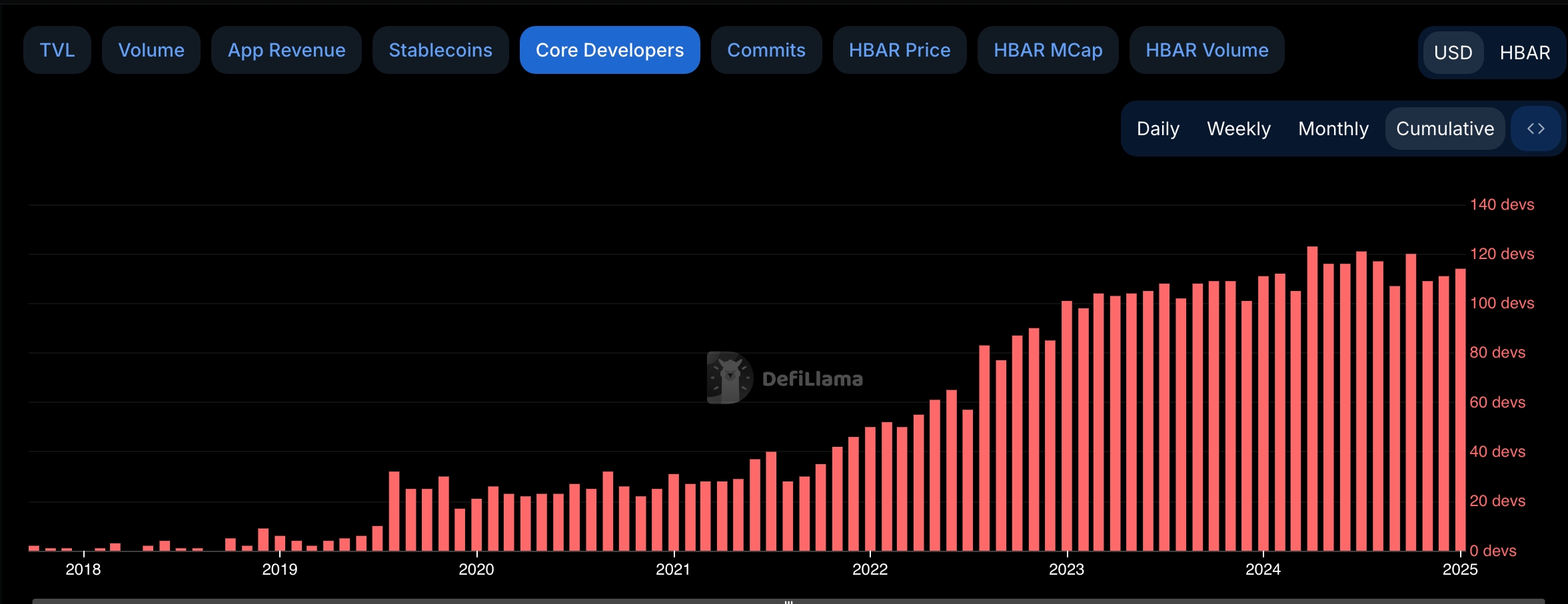Image resolution: width=1568 pixels, height=604 pixels.
Task: Select the Stablecoins metric
Action: [440, 49]
